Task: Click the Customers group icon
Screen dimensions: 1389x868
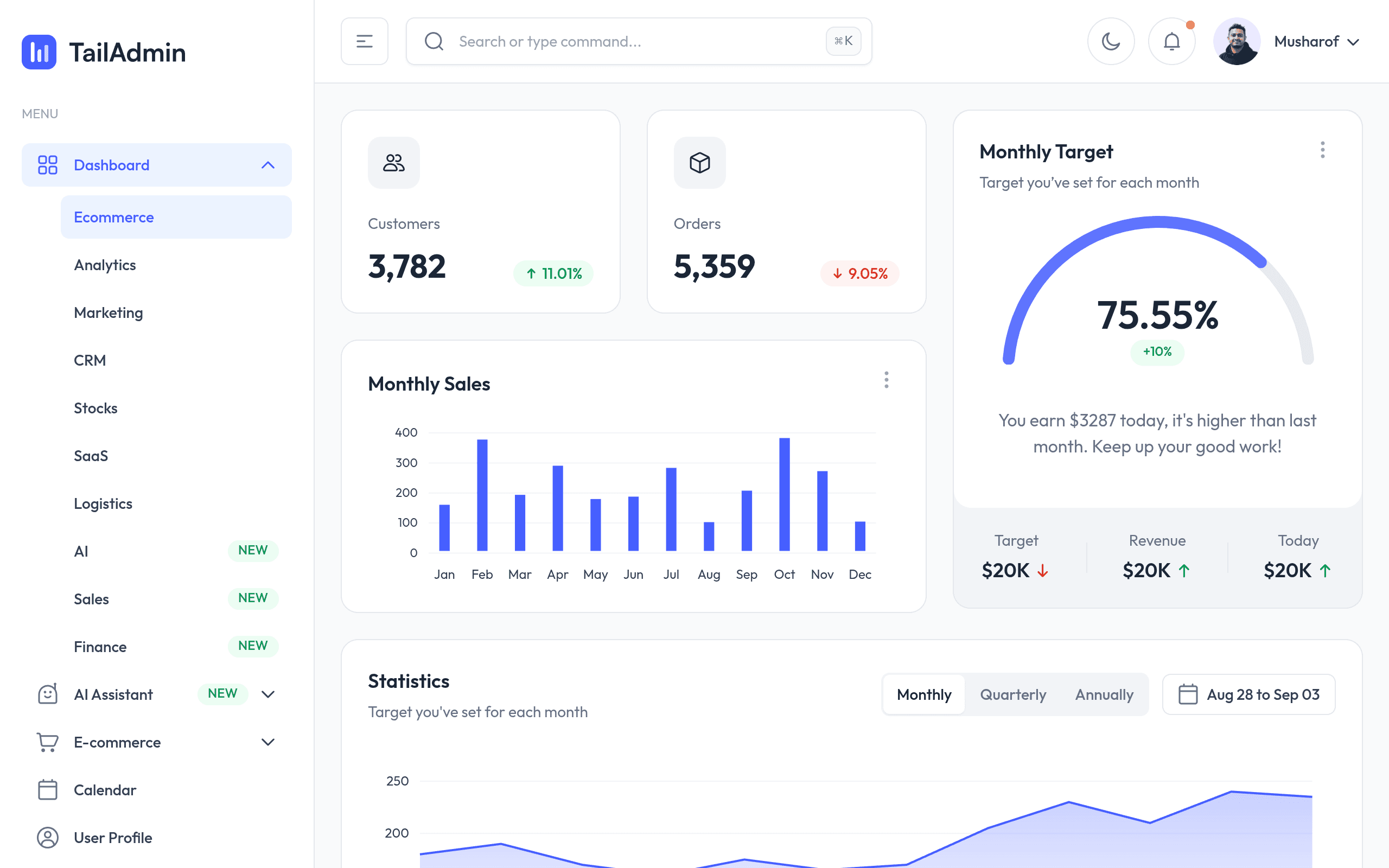Action: pos(394,162)
